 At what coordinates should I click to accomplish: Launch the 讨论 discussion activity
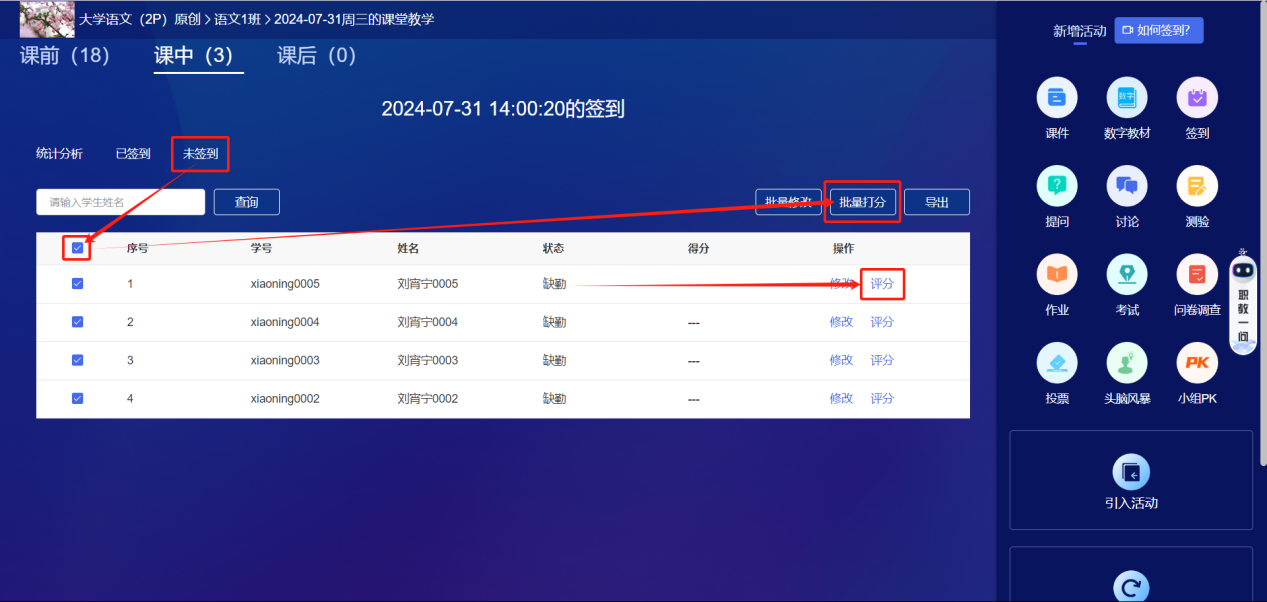pyautogui.click(x=1127, y=186)
